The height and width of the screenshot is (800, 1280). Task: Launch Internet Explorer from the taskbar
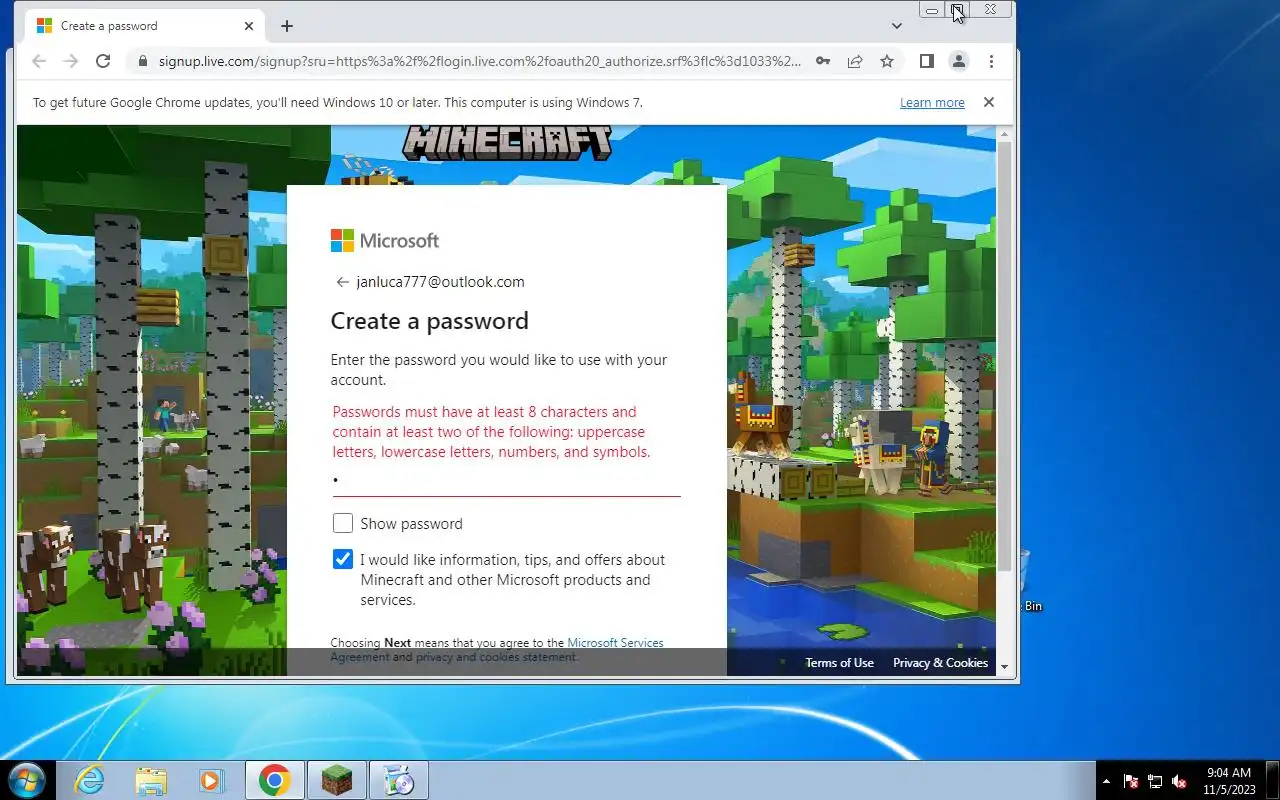coord(89,780)
